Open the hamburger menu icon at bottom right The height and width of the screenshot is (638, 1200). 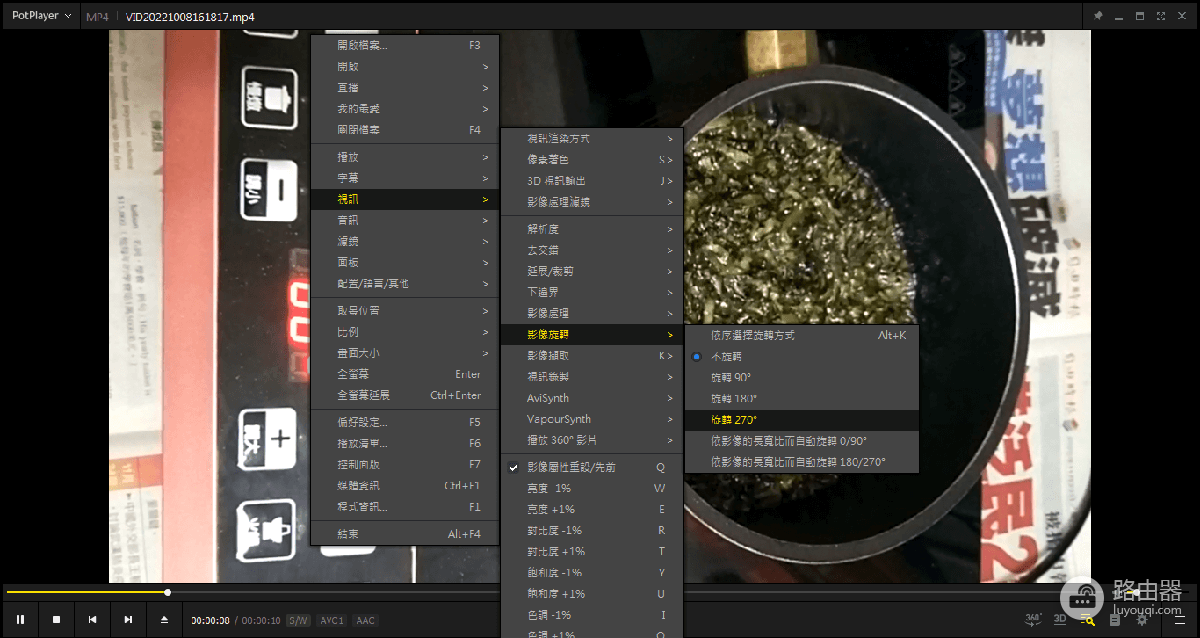pos(1179,620)
